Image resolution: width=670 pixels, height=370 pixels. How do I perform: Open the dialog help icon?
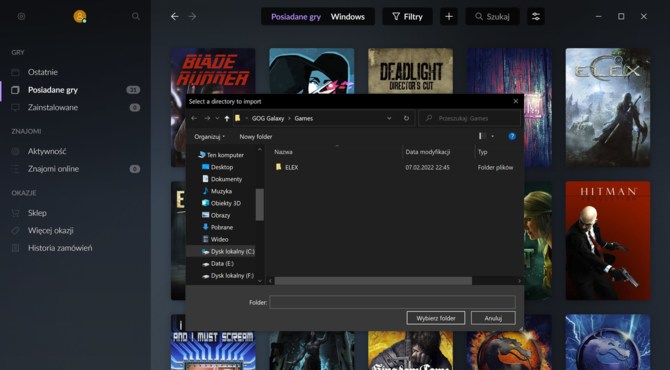click(x=512, y=136)
